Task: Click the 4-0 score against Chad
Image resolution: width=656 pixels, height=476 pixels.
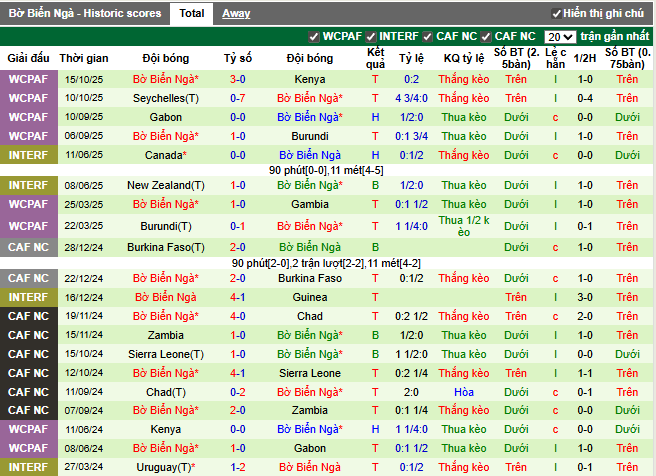Action: pos(238,316)
